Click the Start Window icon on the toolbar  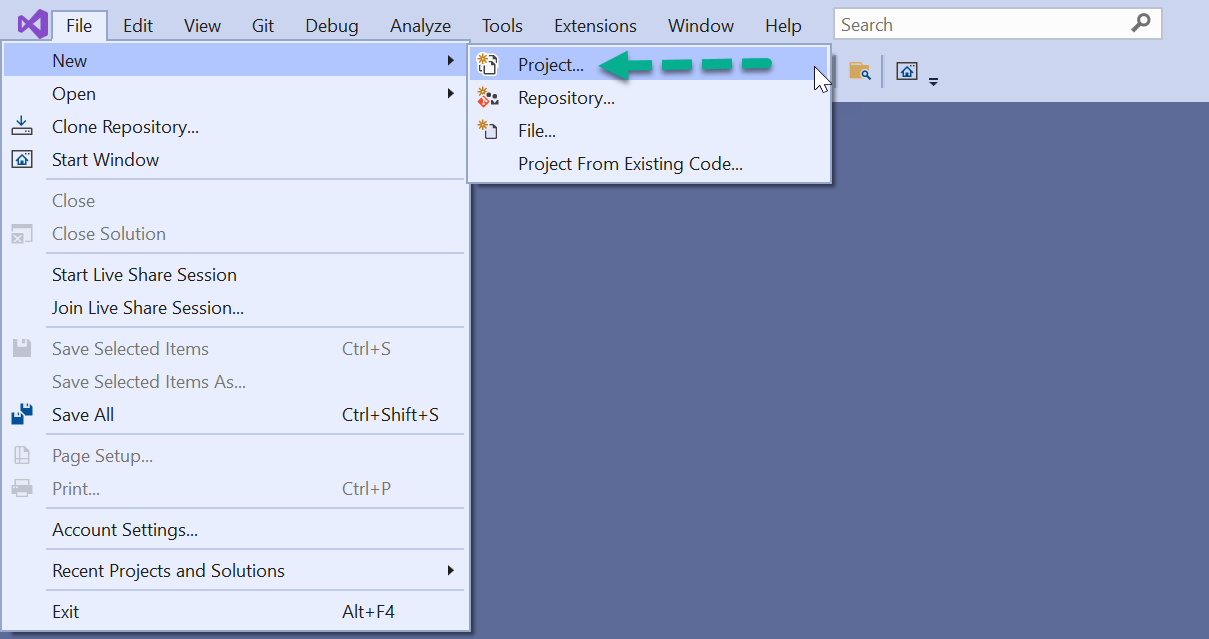coord(906,70)
